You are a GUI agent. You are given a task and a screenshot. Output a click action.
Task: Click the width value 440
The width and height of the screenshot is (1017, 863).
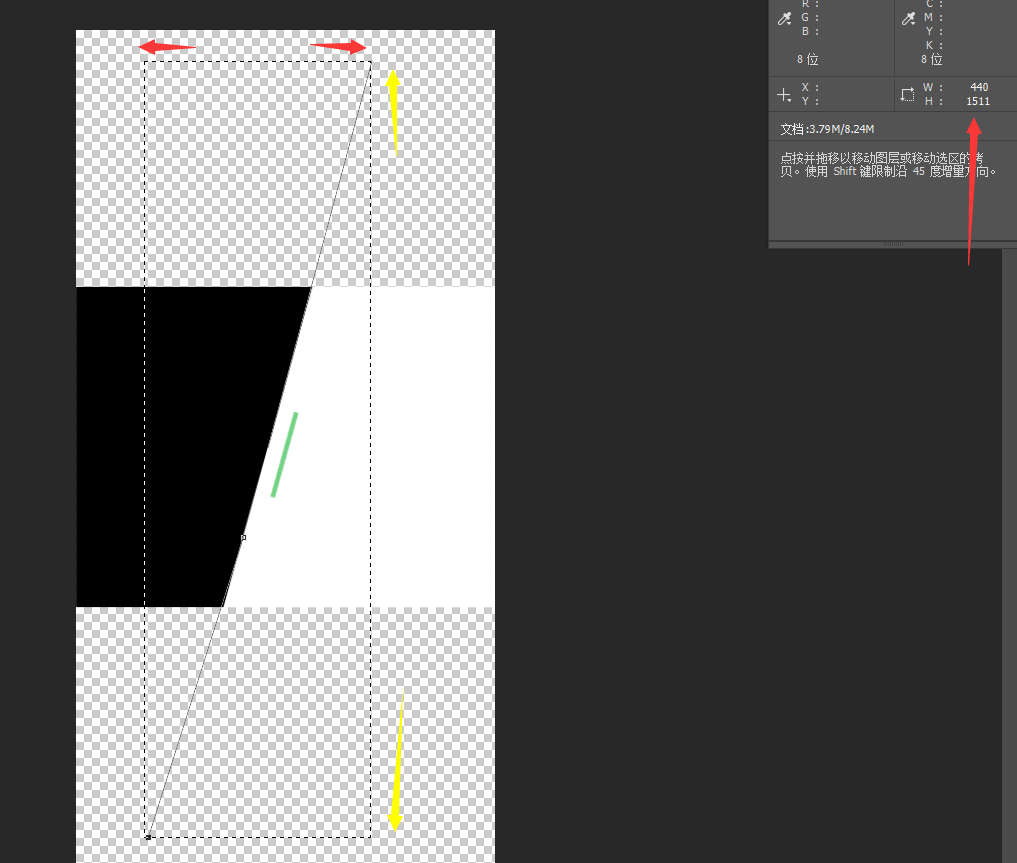pyautogui.click(x=978, y=88)
